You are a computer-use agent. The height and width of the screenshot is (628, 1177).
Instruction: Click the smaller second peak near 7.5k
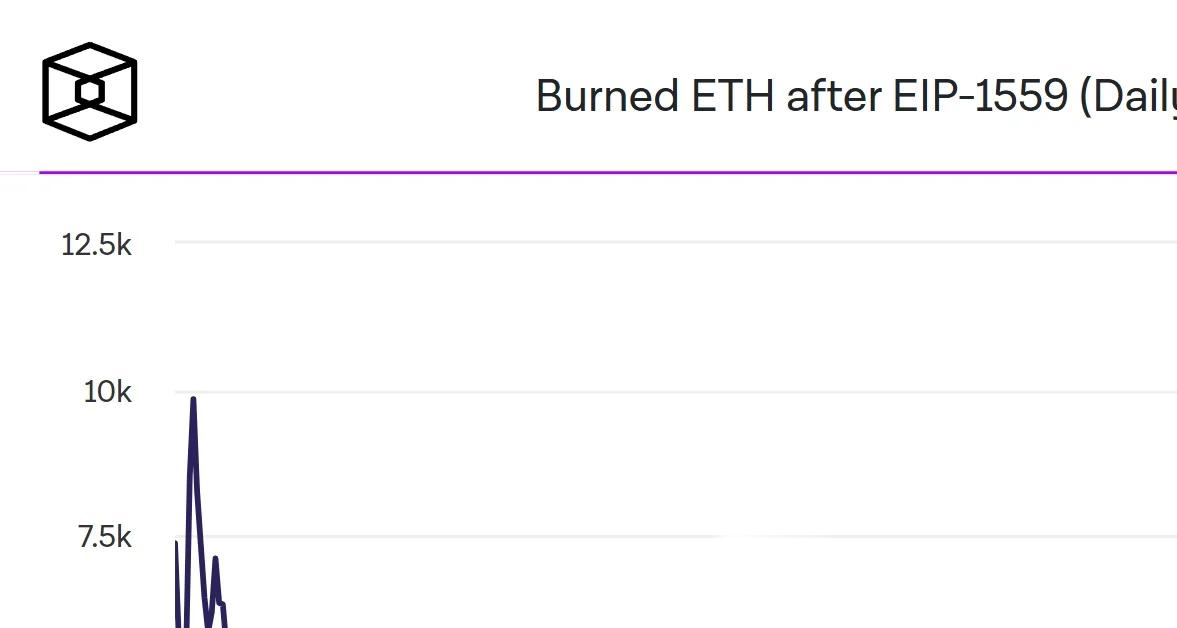point(215,558)
